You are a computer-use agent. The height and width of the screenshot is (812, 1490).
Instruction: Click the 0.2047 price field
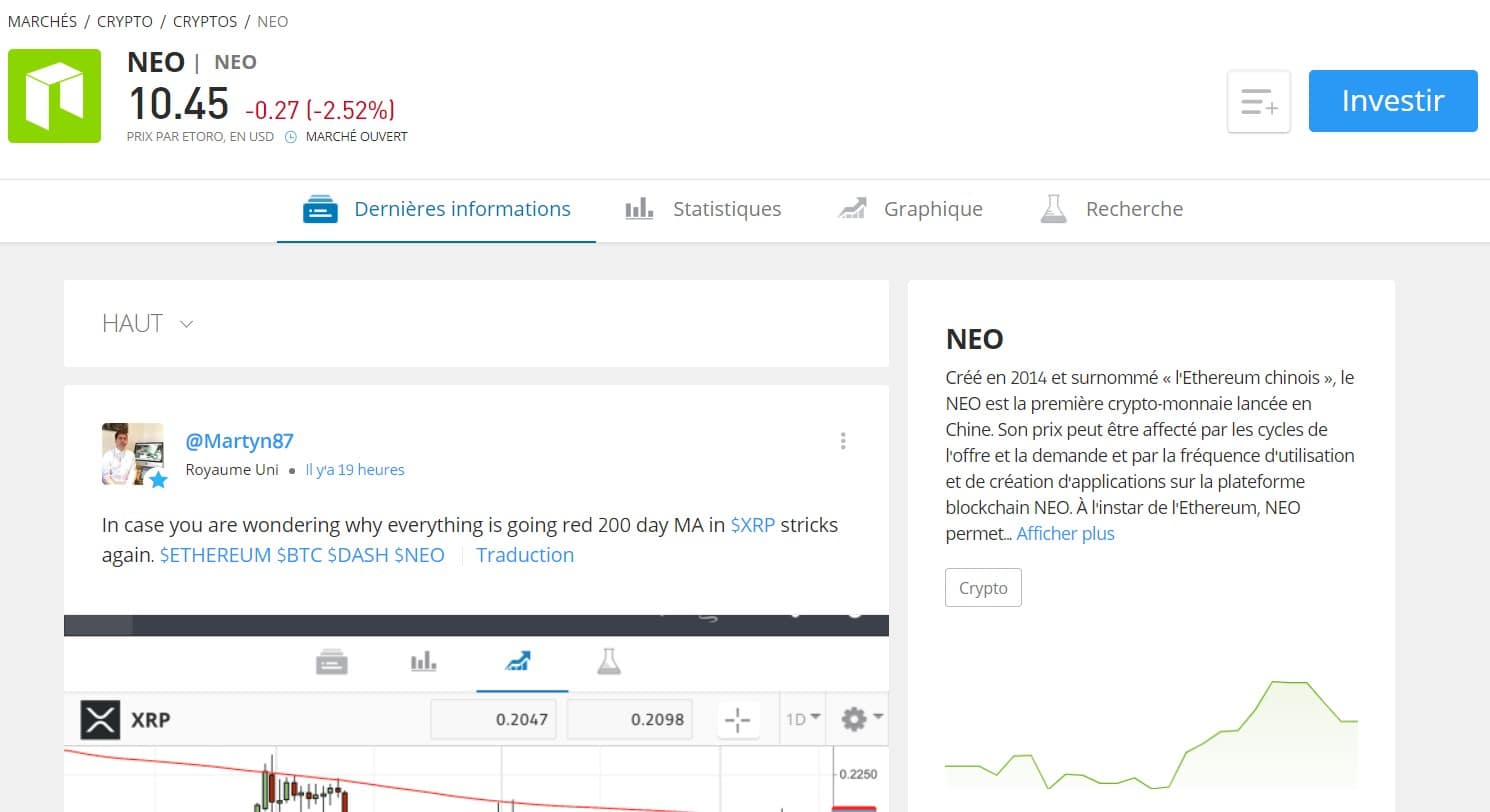494,719
